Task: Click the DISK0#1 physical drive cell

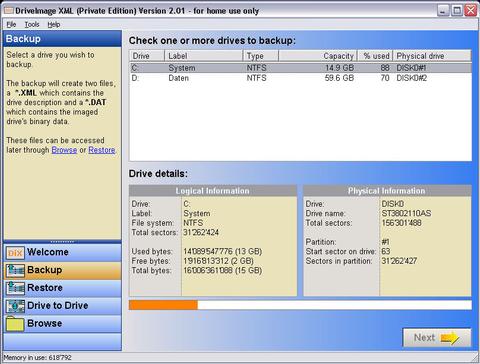Action: [412, 68]
